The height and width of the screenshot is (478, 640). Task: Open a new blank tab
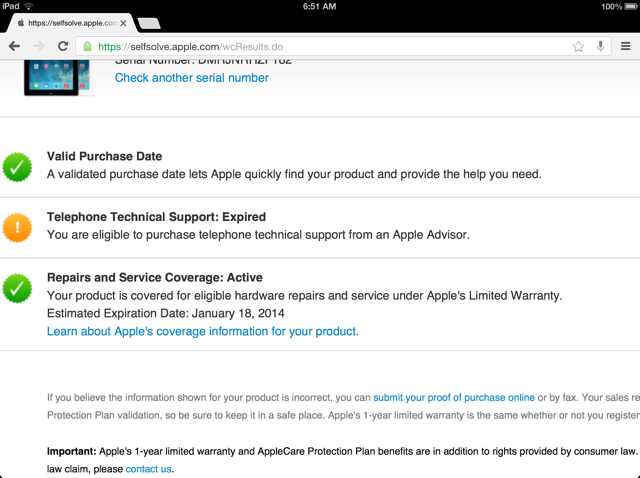pyautogui.click(x=148, y=22)
